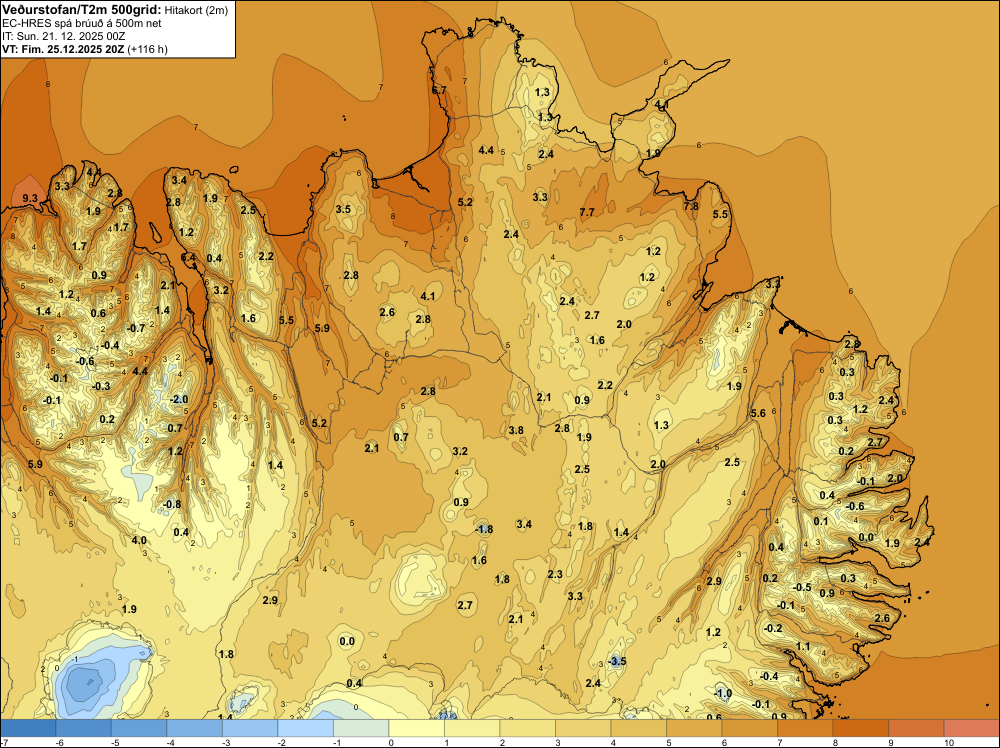
Task: Click the legend swatch between -2 and -1
Action: [x=305, y=728]
